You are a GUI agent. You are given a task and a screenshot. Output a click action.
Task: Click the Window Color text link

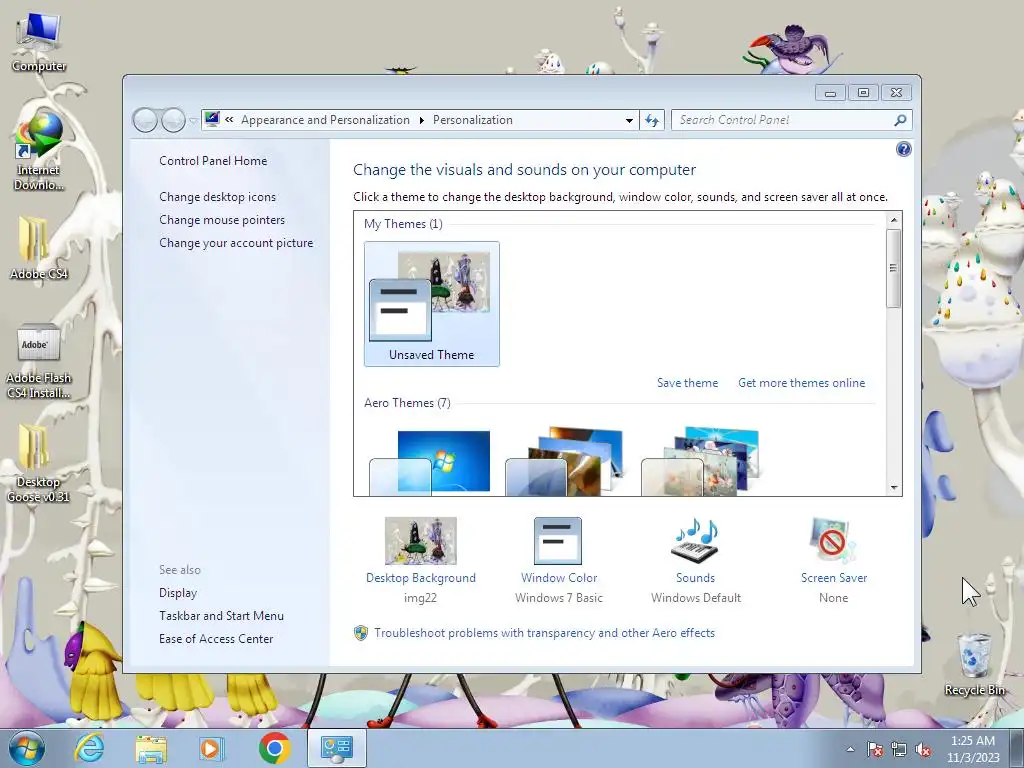pyautogui.click(x=559, y=578)
